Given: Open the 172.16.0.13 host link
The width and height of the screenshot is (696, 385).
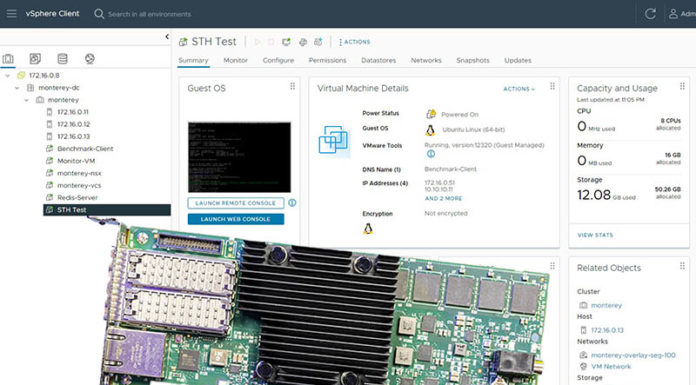Looking at the screenshot, I should coord(607,330).
